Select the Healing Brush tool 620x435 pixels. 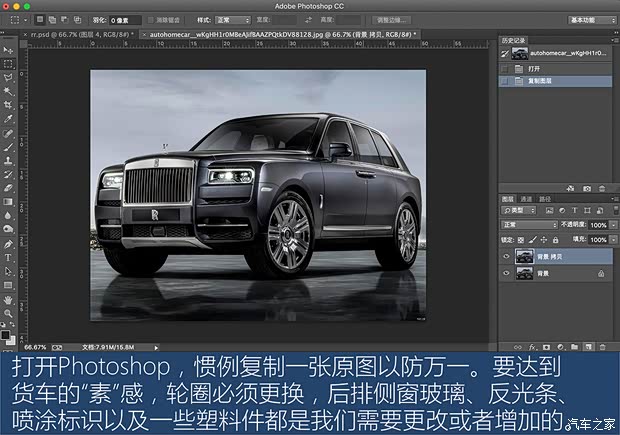(8, 133)
